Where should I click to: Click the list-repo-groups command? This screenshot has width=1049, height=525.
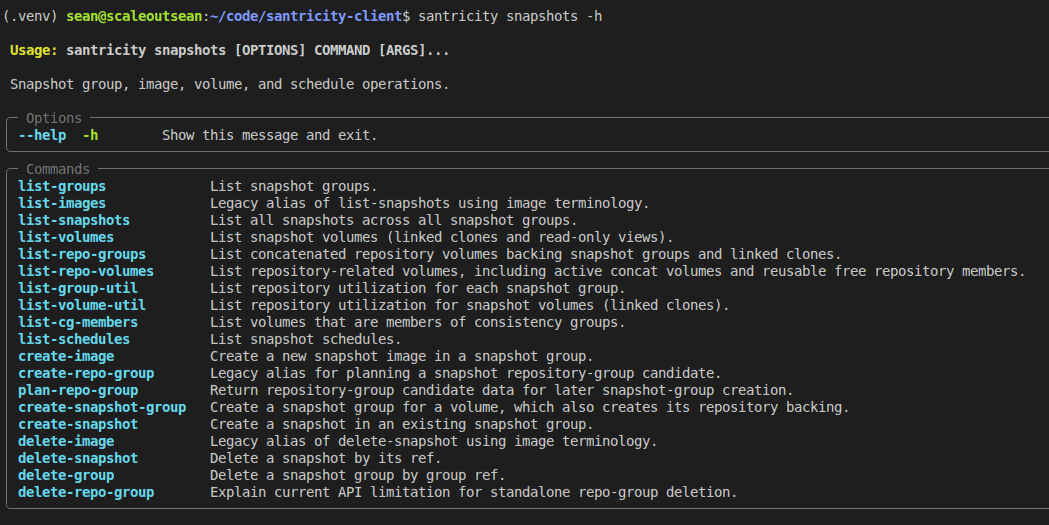(x=82, y=255)
